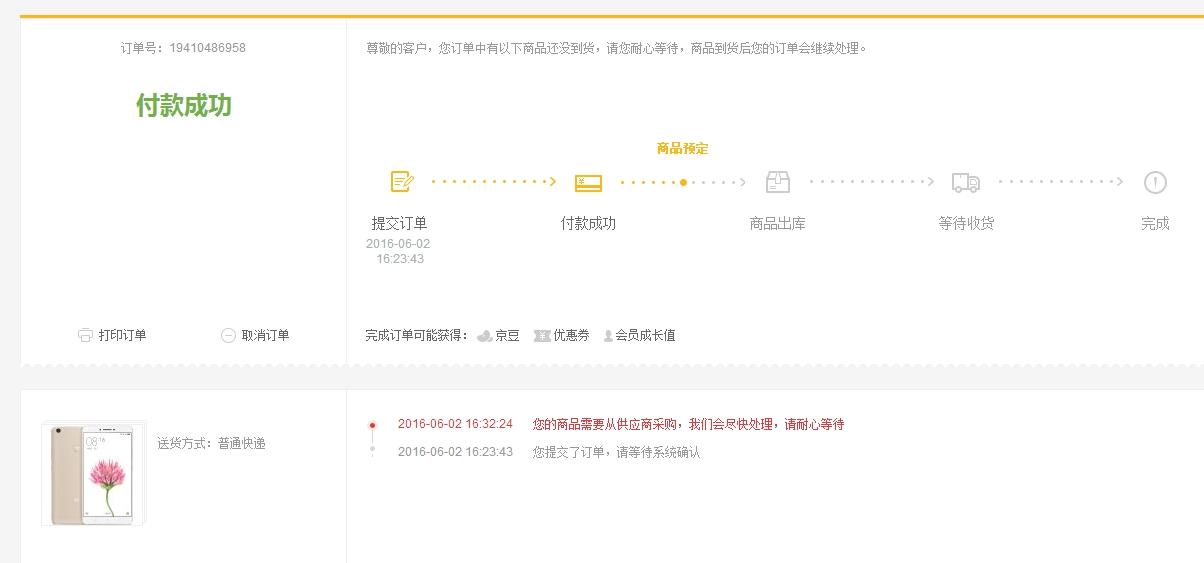Click the gray tracking dot at 16:23:43

[372, 450]
